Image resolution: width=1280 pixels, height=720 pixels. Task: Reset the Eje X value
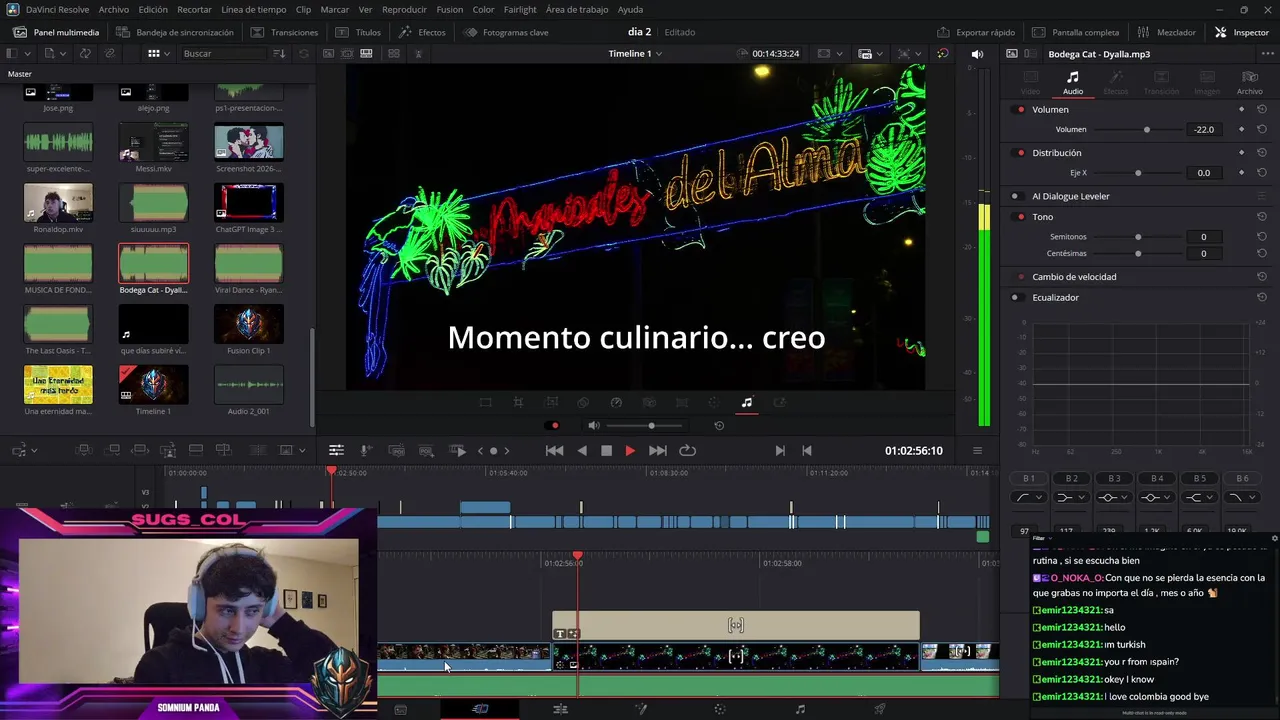pos(1262,173)
